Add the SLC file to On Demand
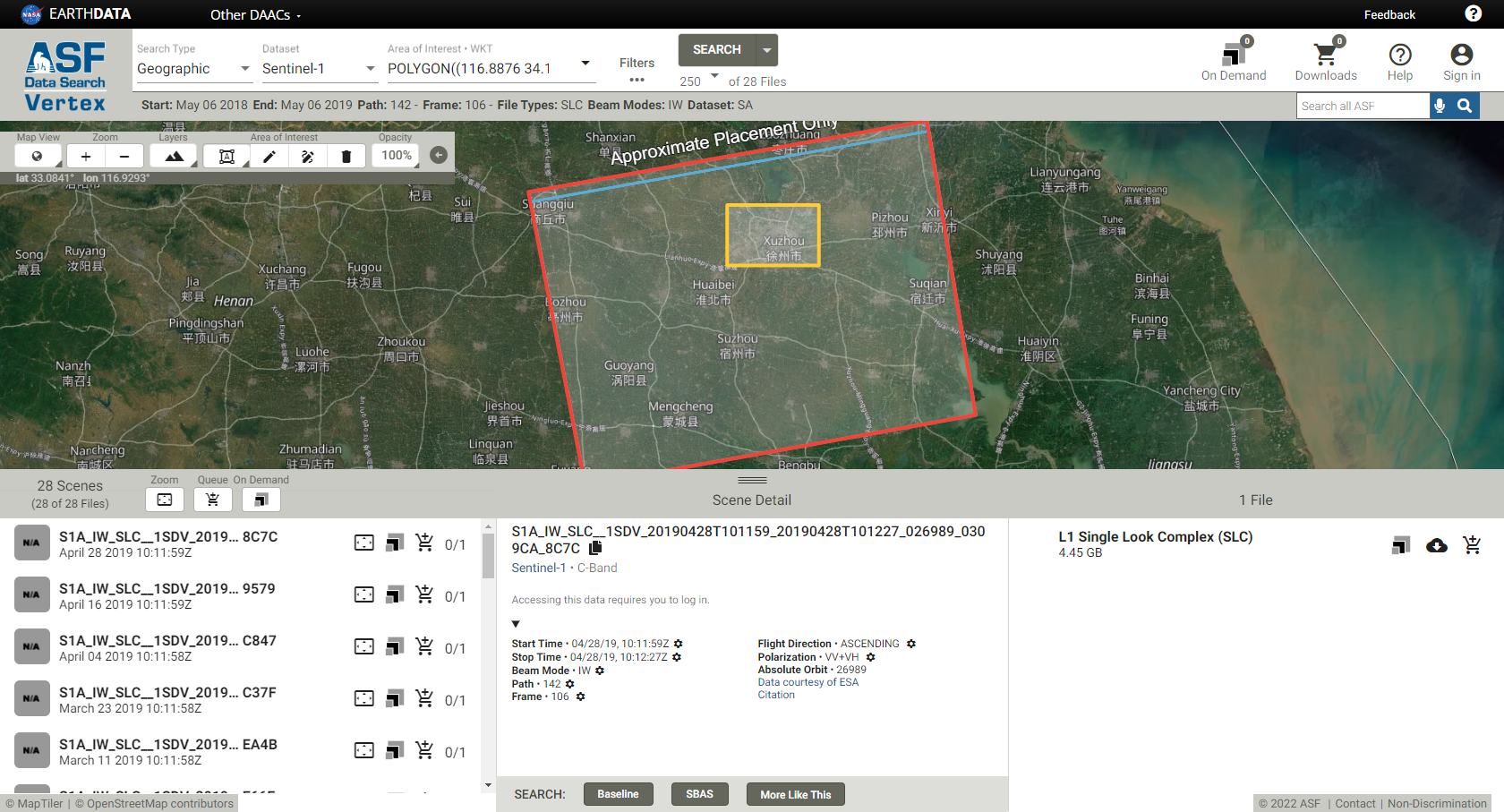The width and height of the screenshot is (1504, 812). pyautogui.click(x=1402, y=545)
